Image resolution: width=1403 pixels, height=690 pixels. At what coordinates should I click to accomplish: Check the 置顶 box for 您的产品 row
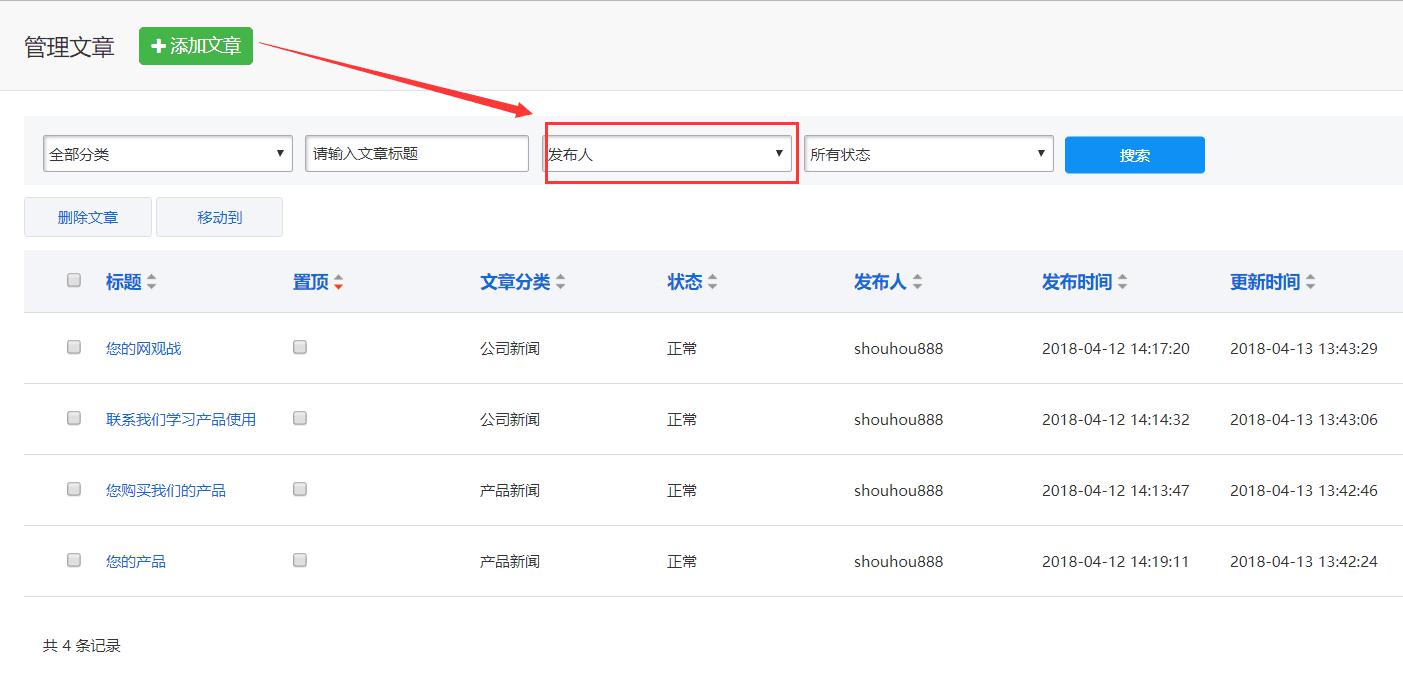[300, 560]
